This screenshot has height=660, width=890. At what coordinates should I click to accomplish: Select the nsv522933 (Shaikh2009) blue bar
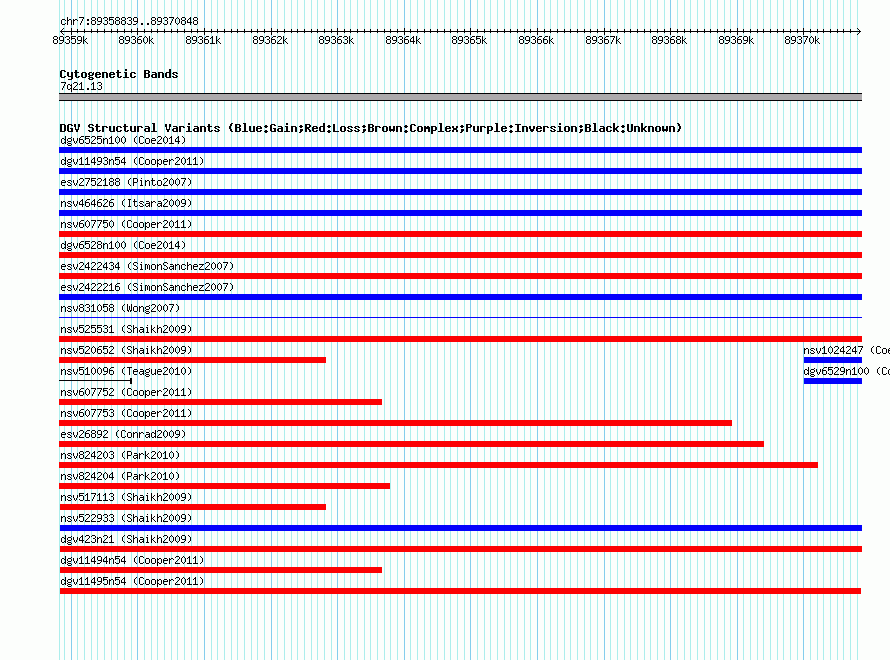(460, 528)
